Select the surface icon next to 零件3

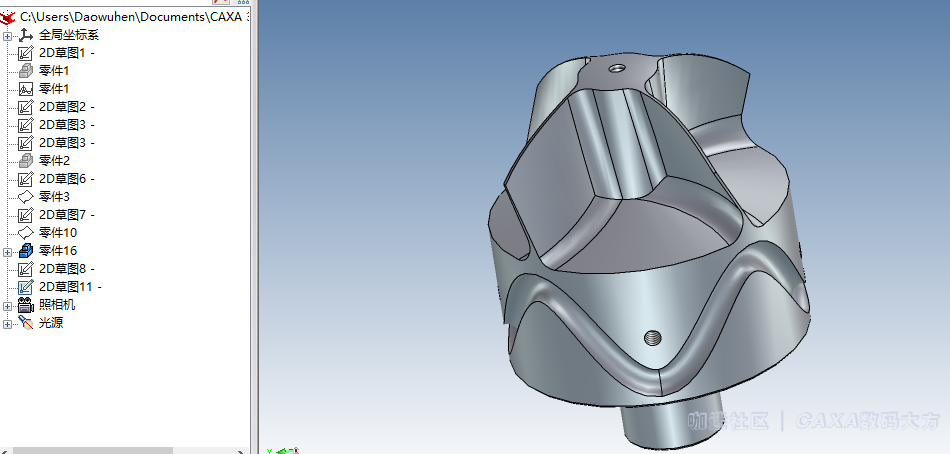point(26,197)
